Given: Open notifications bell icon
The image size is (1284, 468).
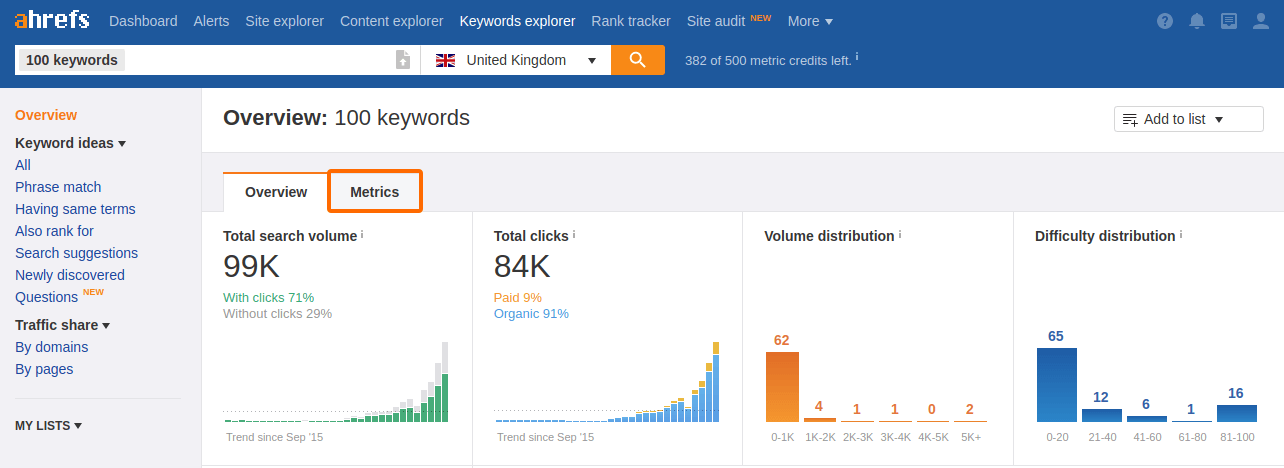Looking at the screenshot, I should (1197, 21).
